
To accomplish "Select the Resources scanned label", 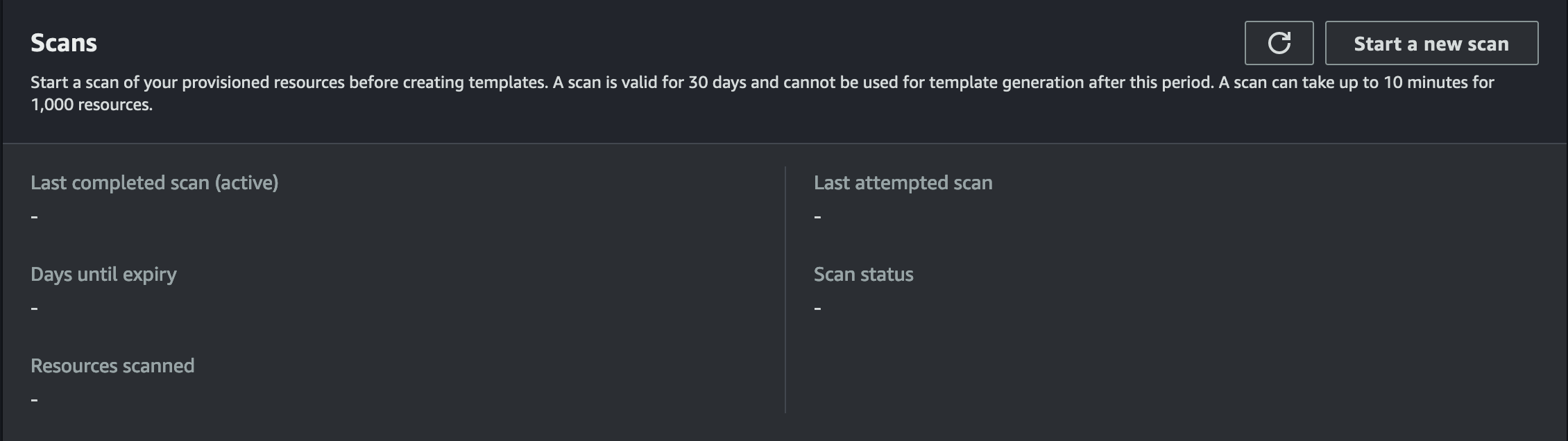I will coord(112,365).
